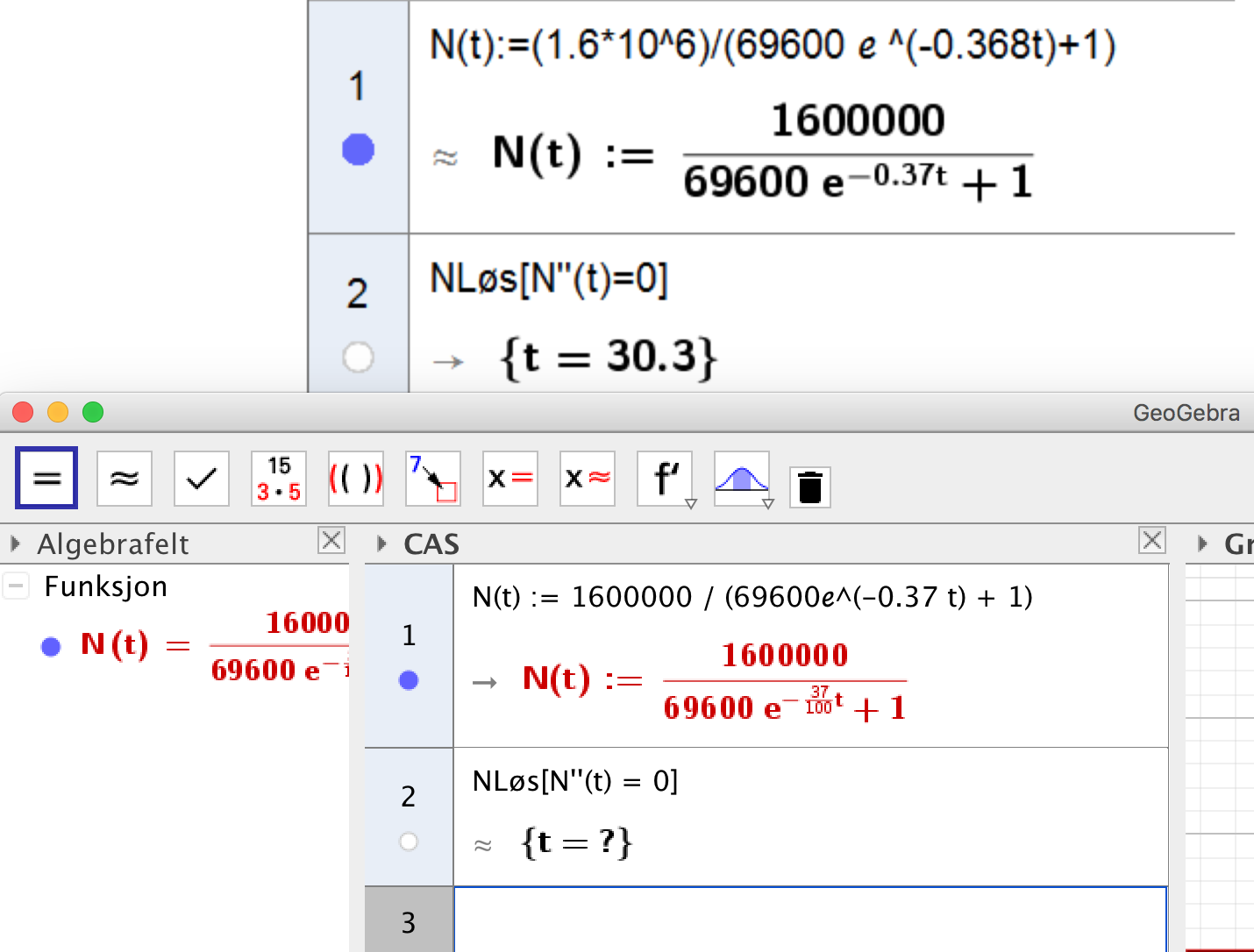Screen dimensions: 1254x952
Task: Close the Algebrafelt panel
Action: [331, 541]
